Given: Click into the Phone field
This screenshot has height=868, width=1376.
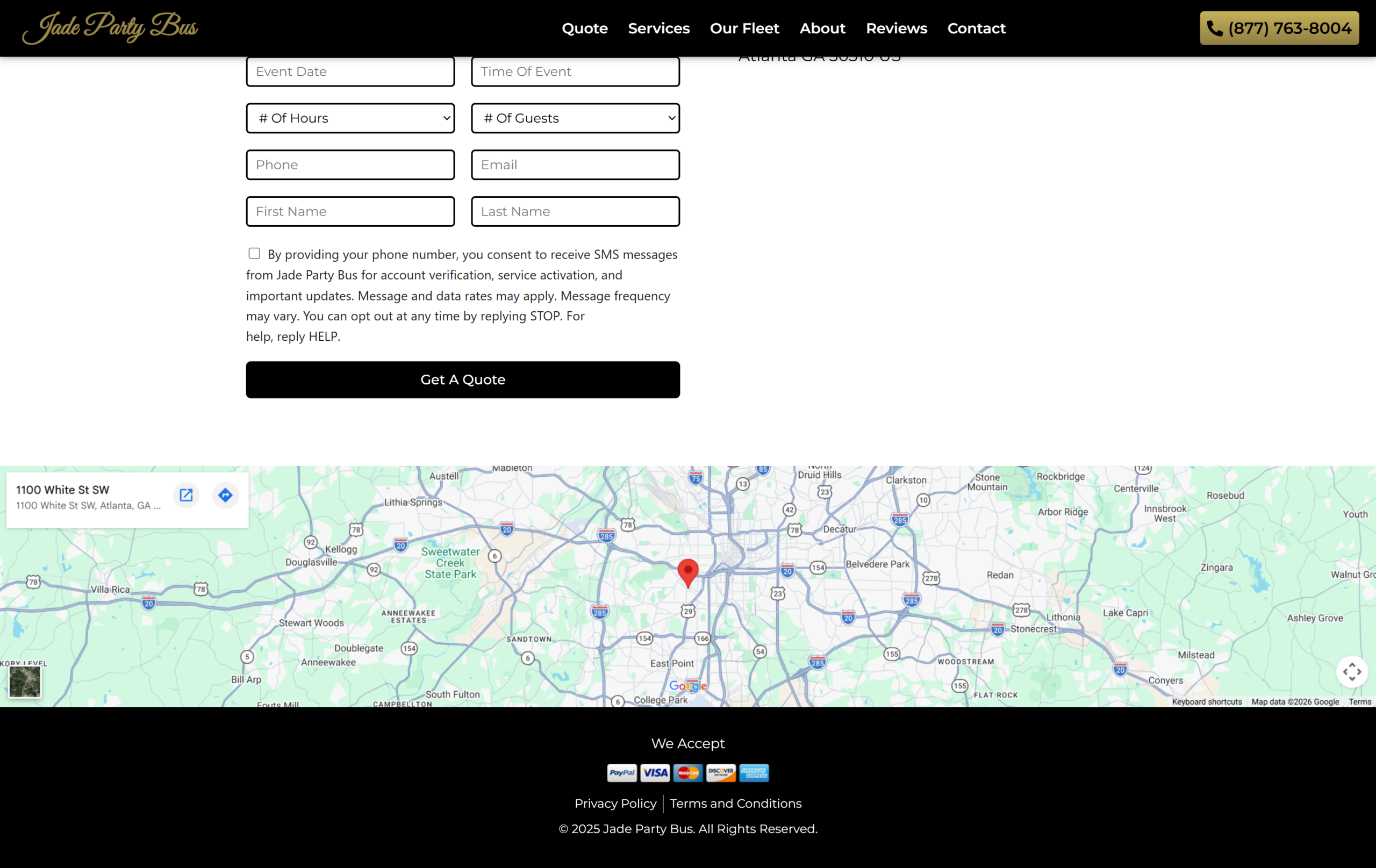Looking at the screenshot, I should coord(350,165).
